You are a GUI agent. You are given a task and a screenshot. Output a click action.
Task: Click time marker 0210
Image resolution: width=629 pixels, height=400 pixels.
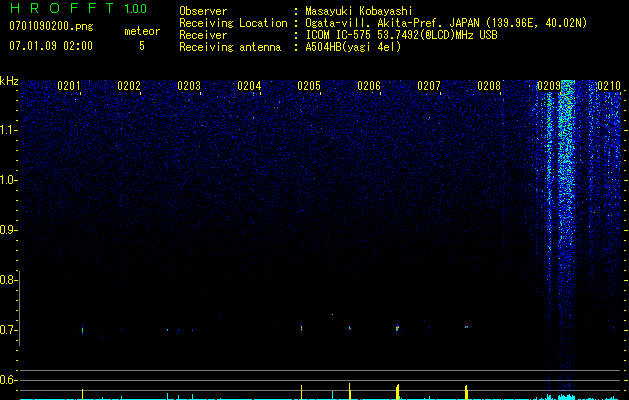click(609, 86)
